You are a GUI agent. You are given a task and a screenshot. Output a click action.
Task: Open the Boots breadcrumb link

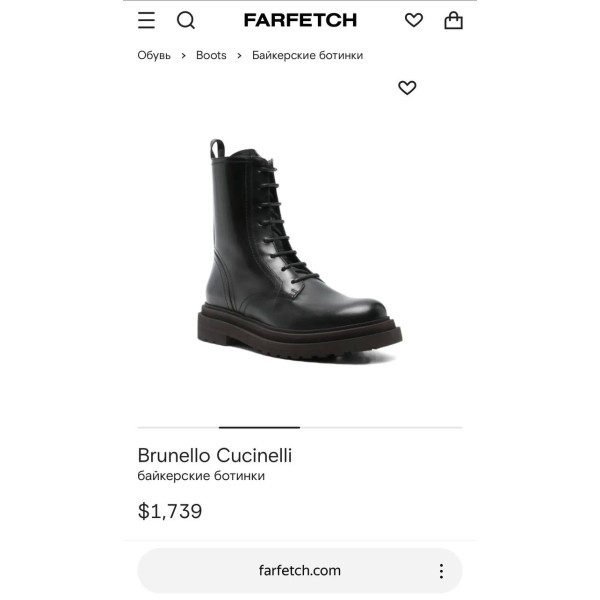pyautogui.click(x=211, y=55)
